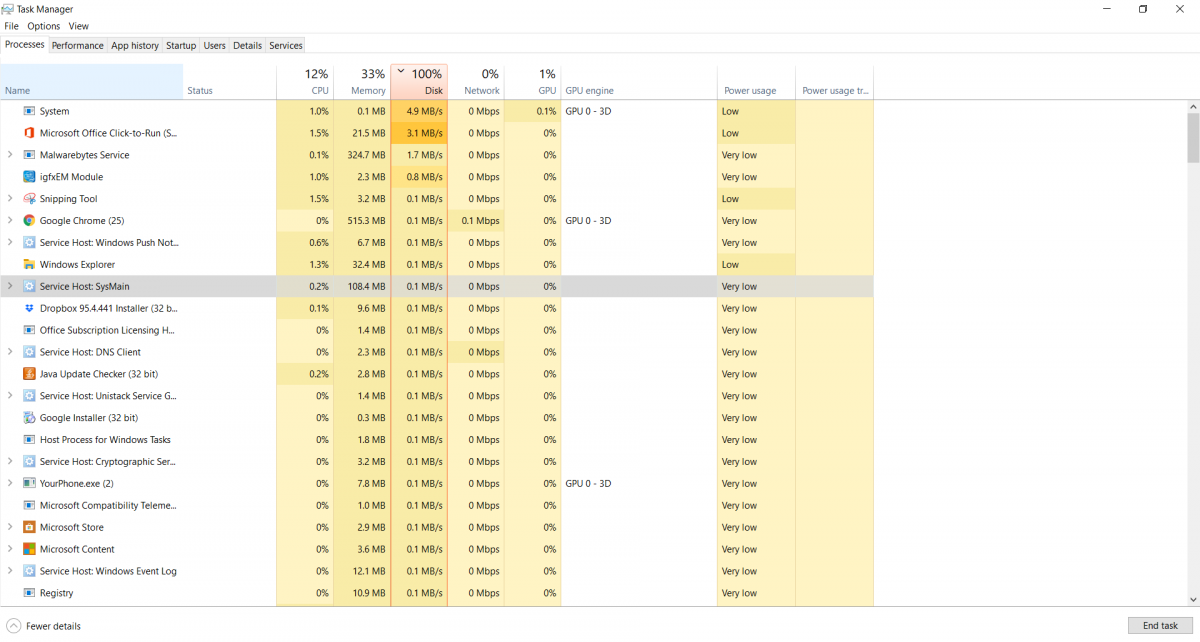Collapse view with Fewer details

point(44,626)
